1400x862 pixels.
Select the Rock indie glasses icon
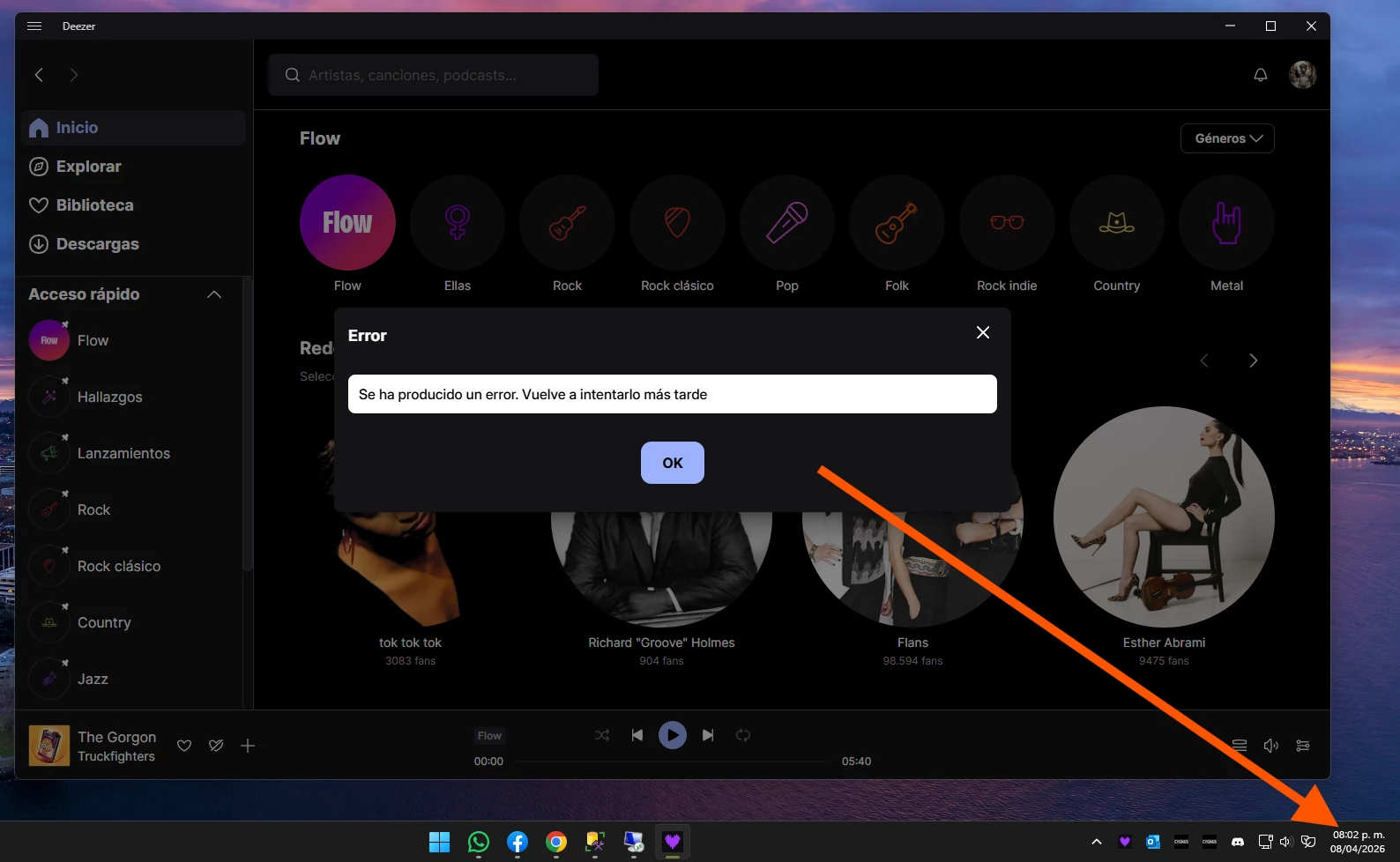click(1007, 222)
